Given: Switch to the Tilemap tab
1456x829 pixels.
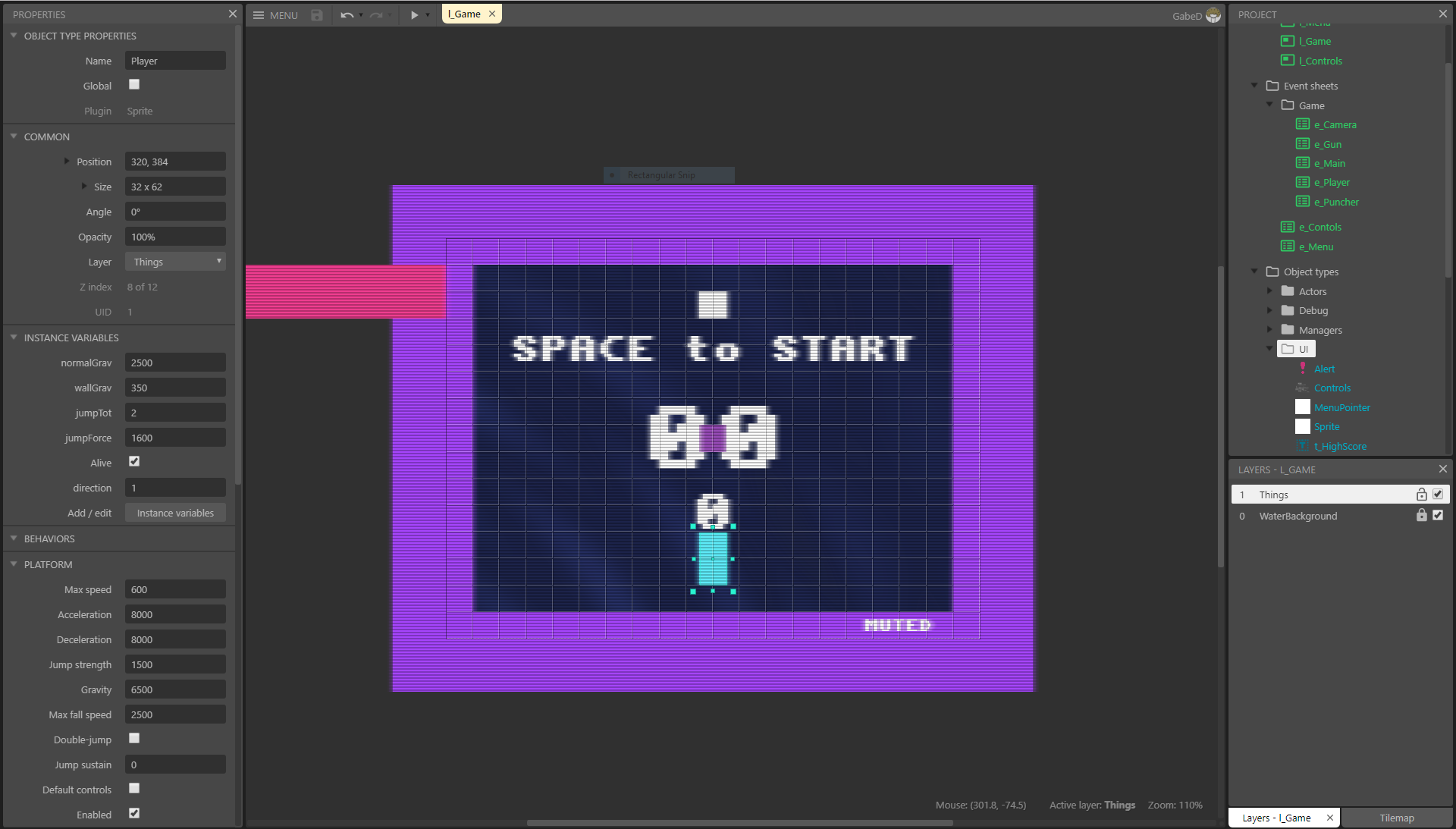Looking at the screenshot, I should 1396,818.
